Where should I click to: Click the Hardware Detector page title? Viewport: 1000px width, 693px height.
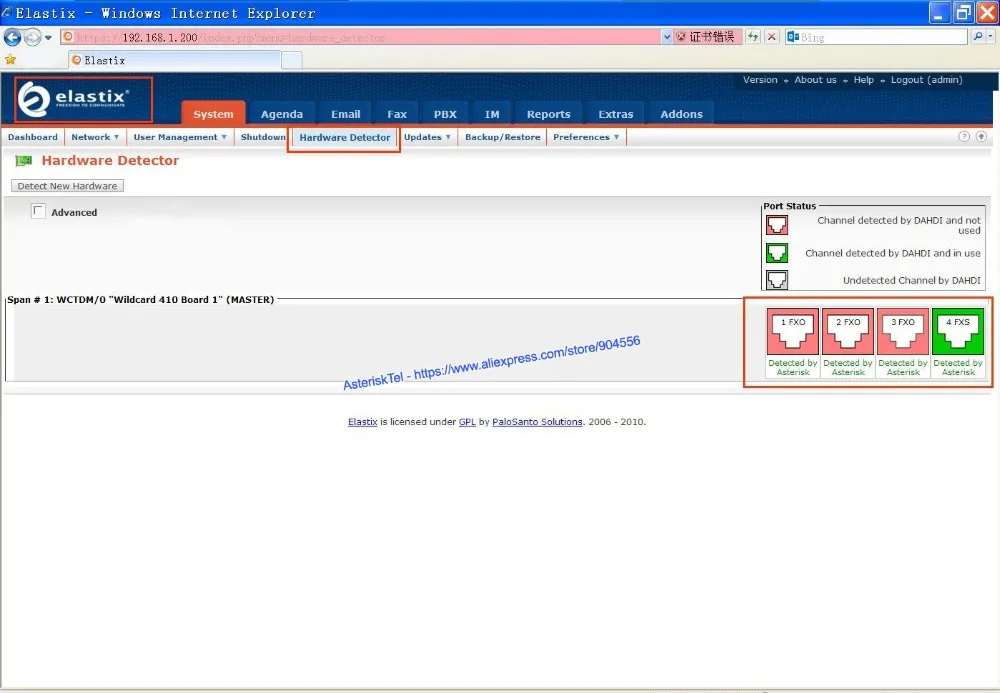(x=110, y=161)
